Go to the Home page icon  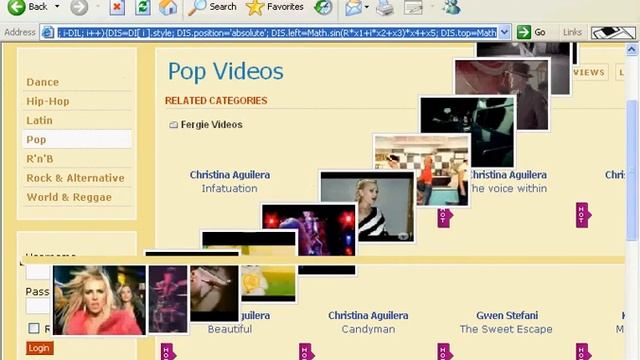[168, 7]
